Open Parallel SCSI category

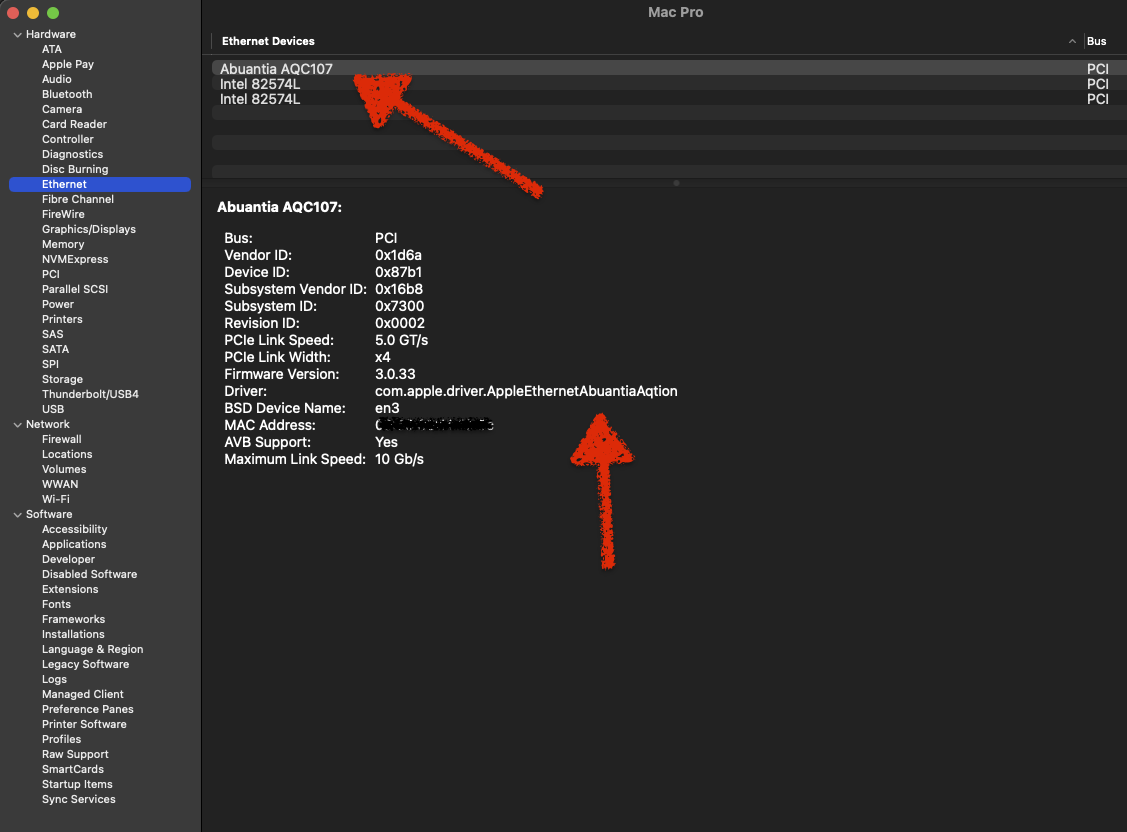(75, 290)
